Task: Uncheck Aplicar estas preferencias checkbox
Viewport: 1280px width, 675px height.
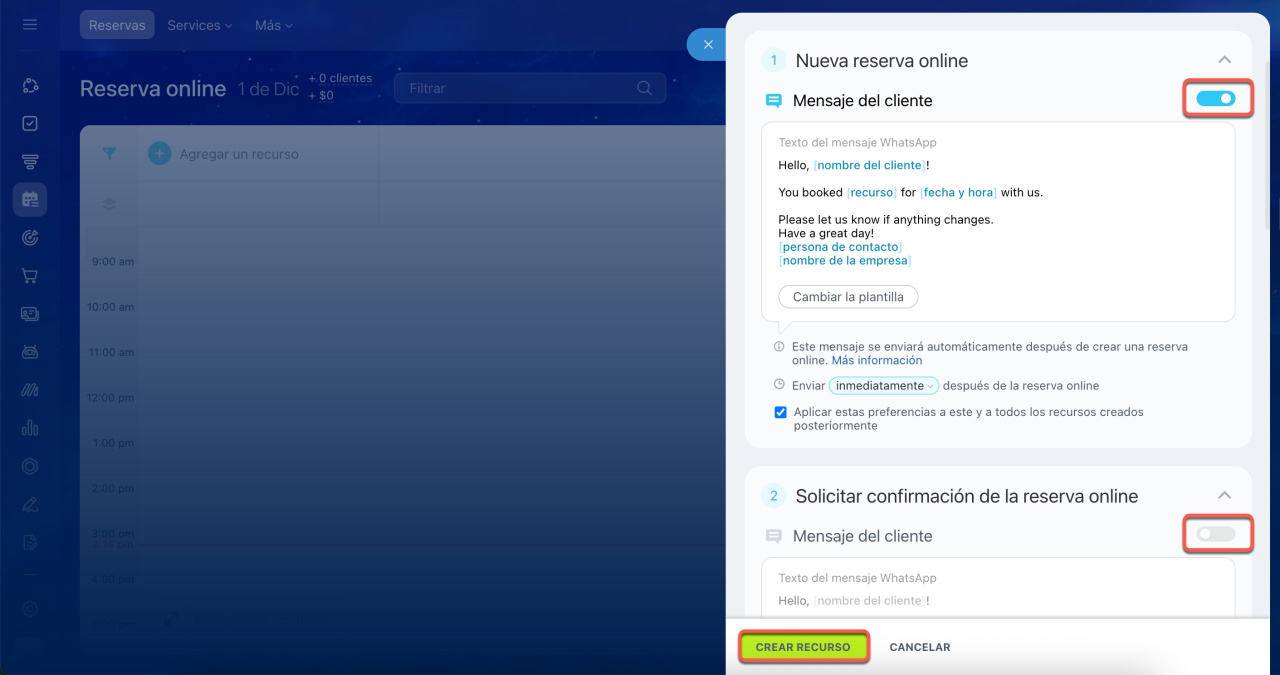Action: coord(781,412)
